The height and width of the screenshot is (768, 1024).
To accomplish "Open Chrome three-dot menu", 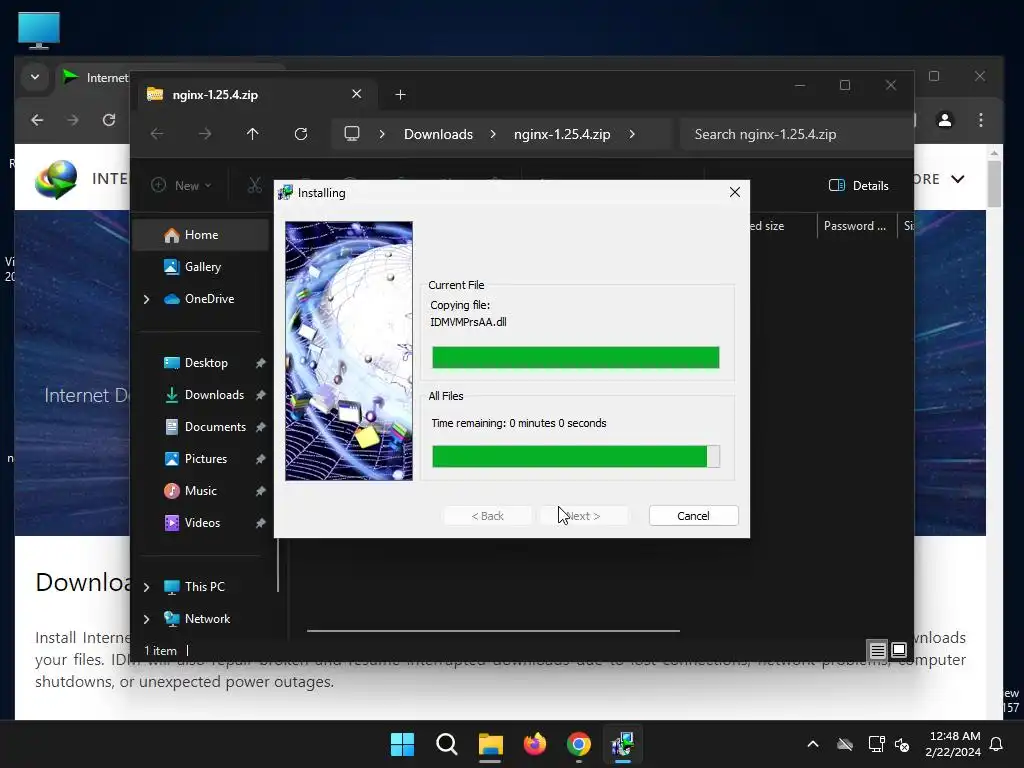I will [981, 120].
